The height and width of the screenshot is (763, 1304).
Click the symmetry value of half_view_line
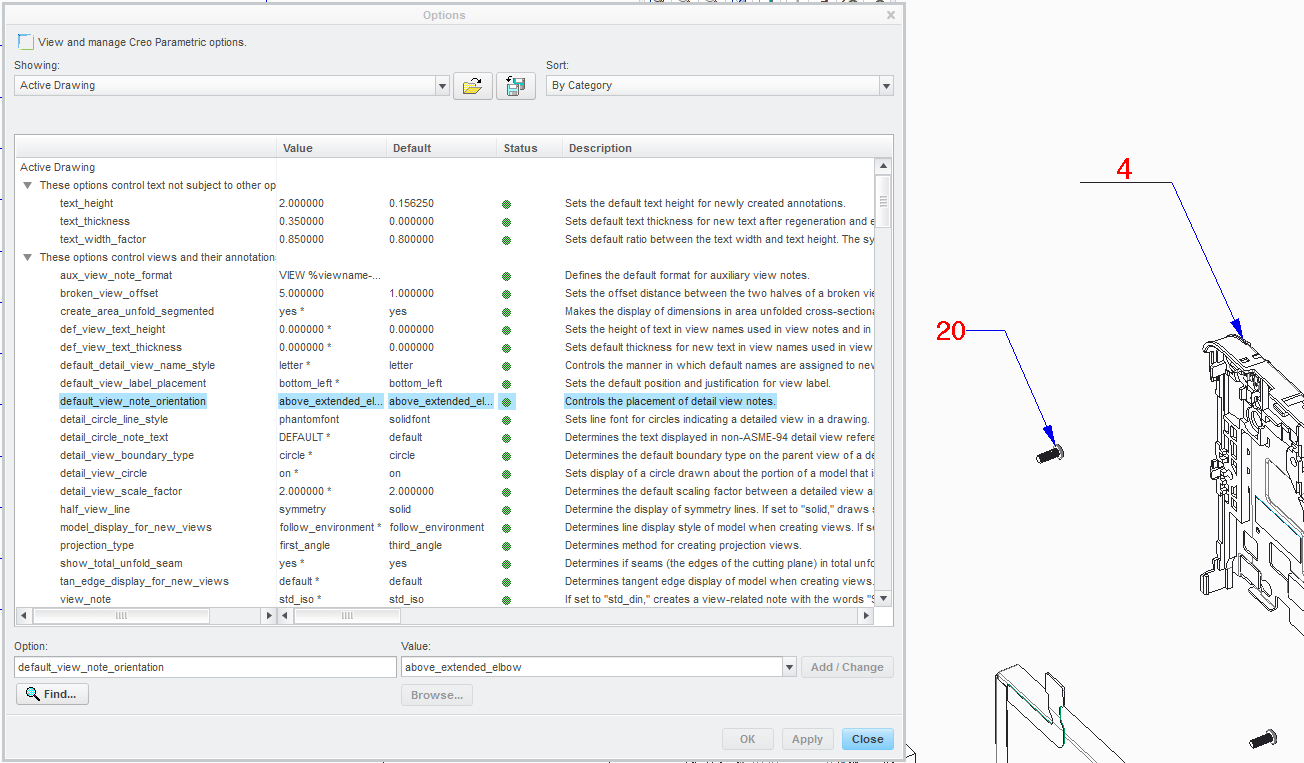[x=304, y=510]
